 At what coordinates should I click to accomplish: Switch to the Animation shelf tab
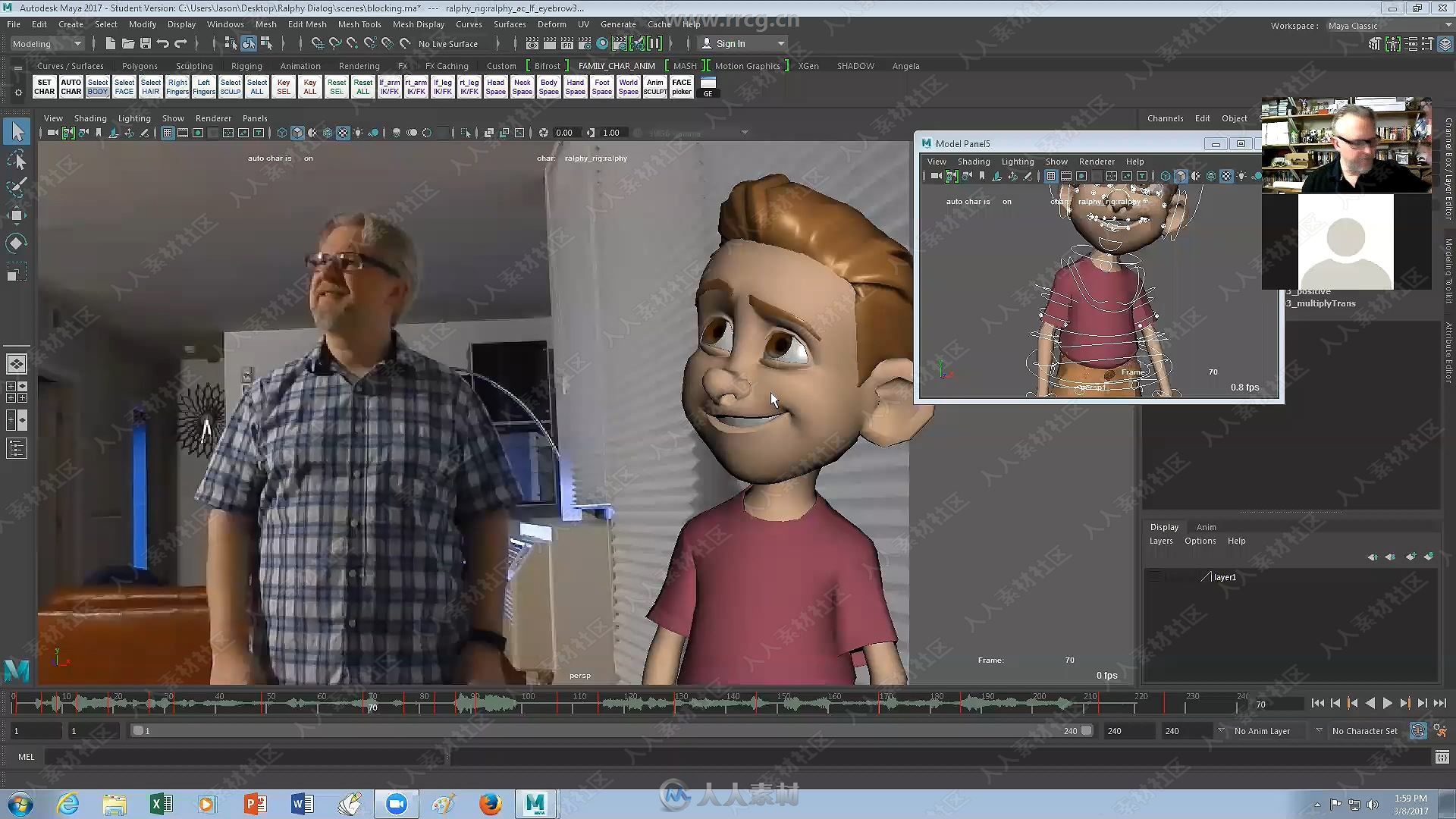click(300, 66)
